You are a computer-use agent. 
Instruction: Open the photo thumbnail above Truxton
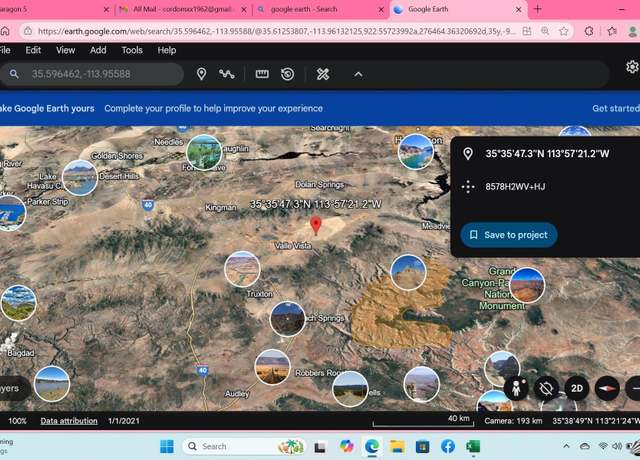(242, 269)
